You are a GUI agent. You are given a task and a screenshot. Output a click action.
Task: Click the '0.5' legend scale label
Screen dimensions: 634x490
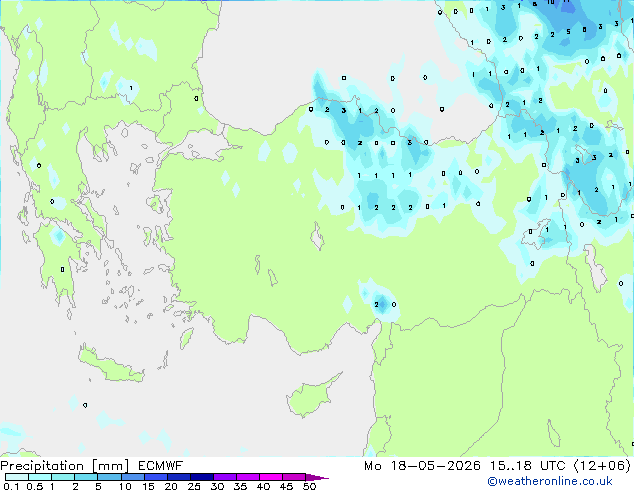coord(34,486)
